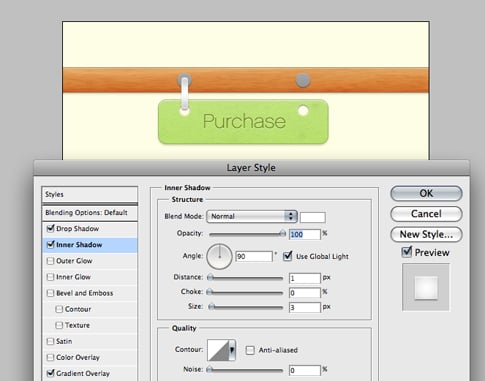Click the inner shadow color swatch
Viewport: 485px width, 381px height.
[x=313, y=217]
